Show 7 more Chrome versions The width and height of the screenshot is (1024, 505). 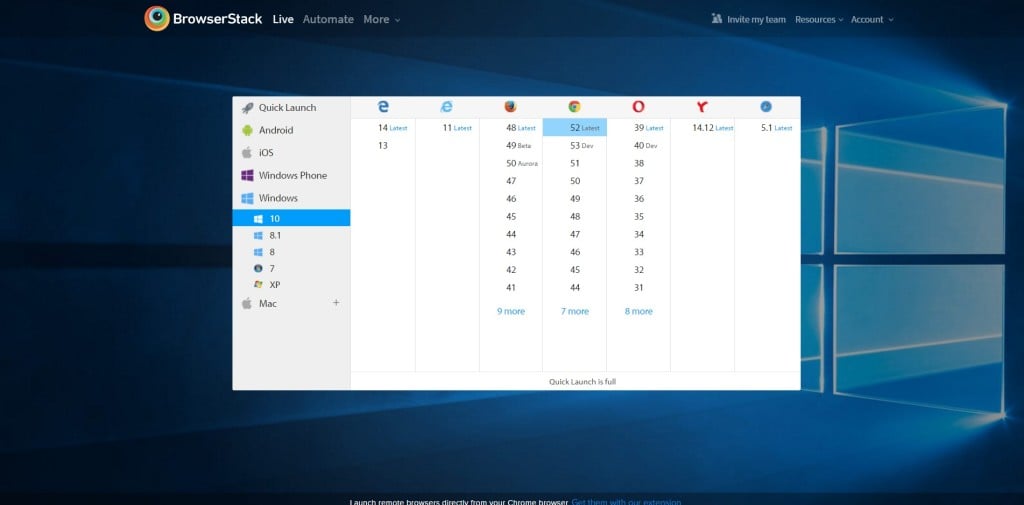coord(575,311)
